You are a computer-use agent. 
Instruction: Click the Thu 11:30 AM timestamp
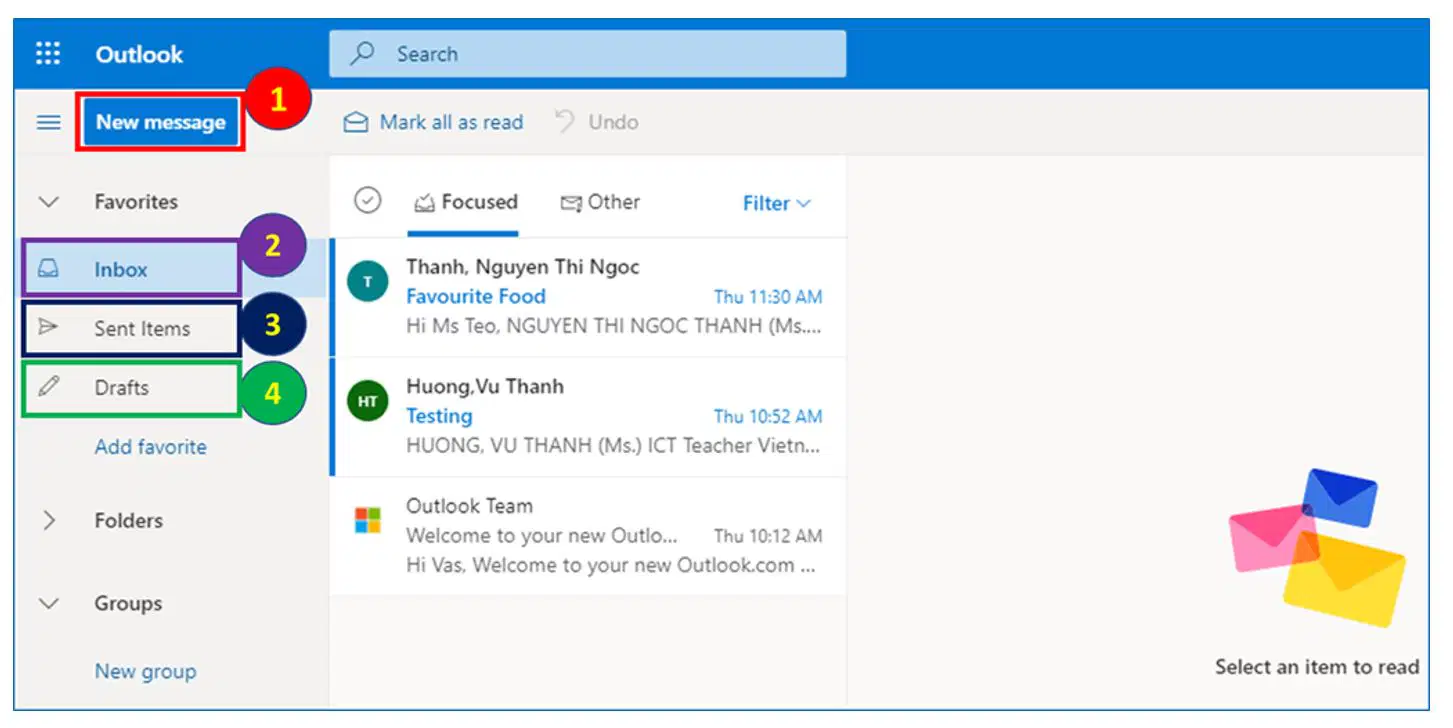coord(768,297)
